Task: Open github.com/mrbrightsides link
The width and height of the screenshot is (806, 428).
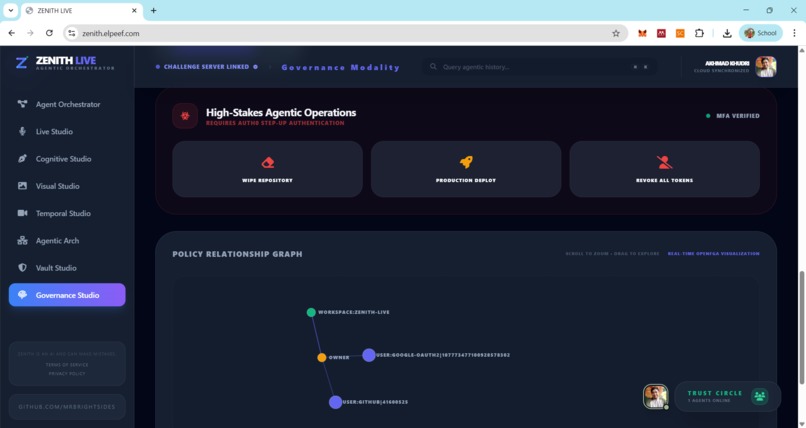Action: coord(67,407)
